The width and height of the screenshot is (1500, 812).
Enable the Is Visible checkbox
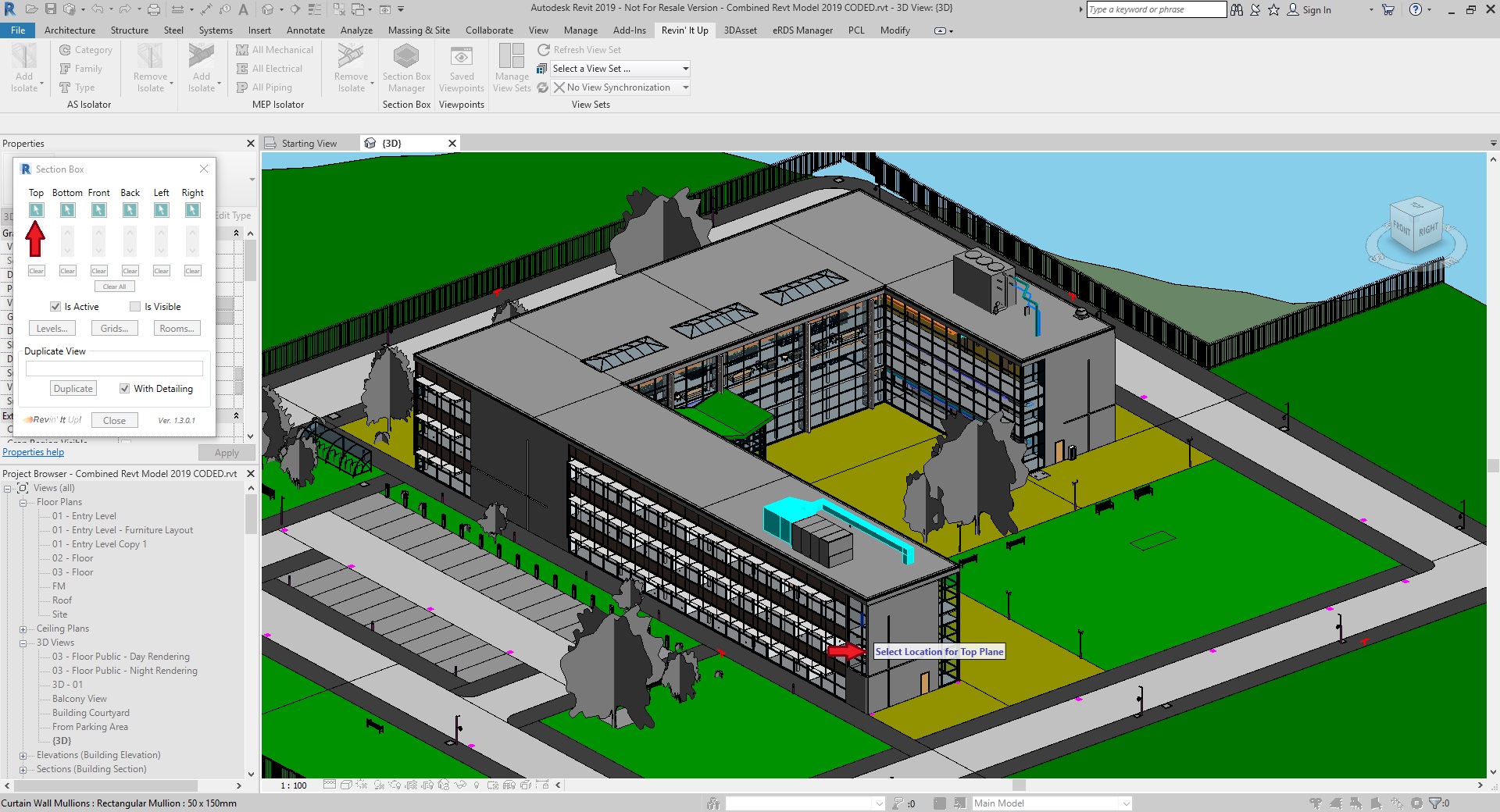[135, 307]
